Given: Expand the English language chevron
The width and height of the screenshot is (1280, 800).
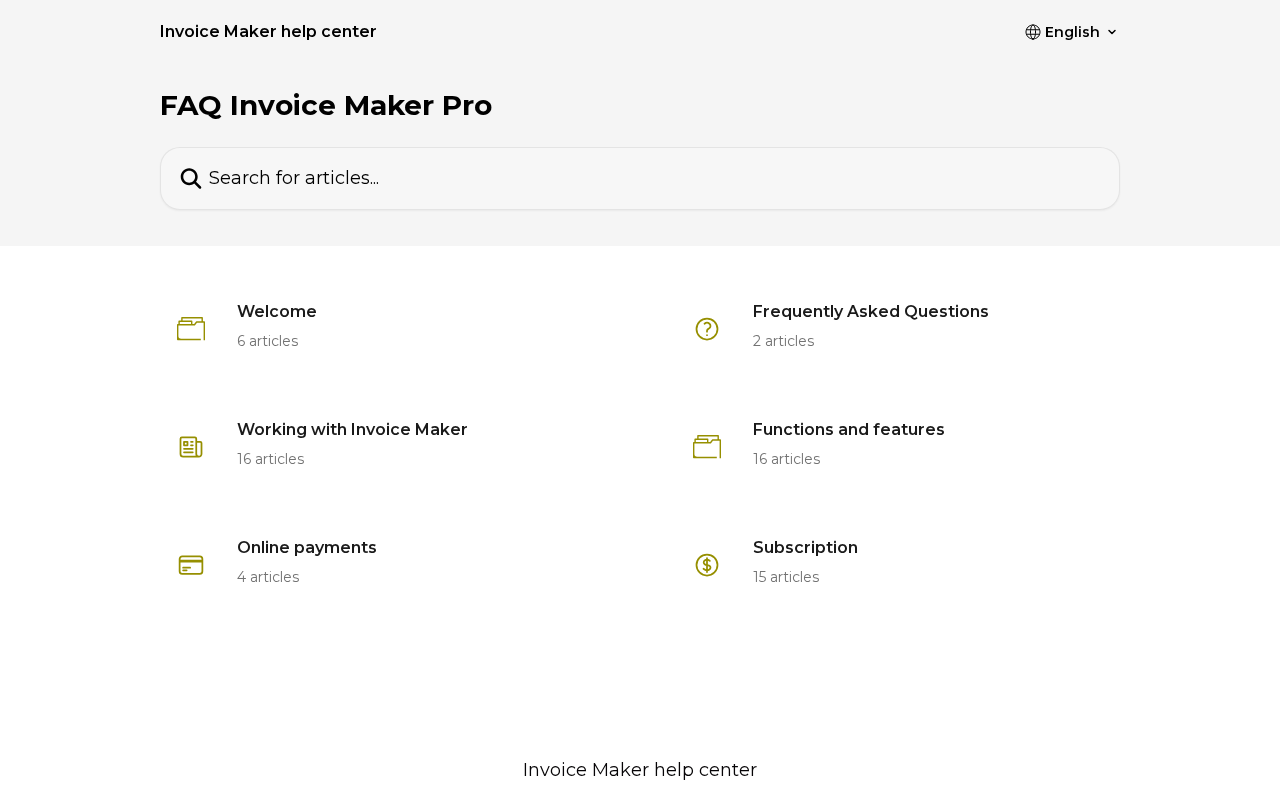Looking at the screenshot, I should click(x=1112, y=32).
